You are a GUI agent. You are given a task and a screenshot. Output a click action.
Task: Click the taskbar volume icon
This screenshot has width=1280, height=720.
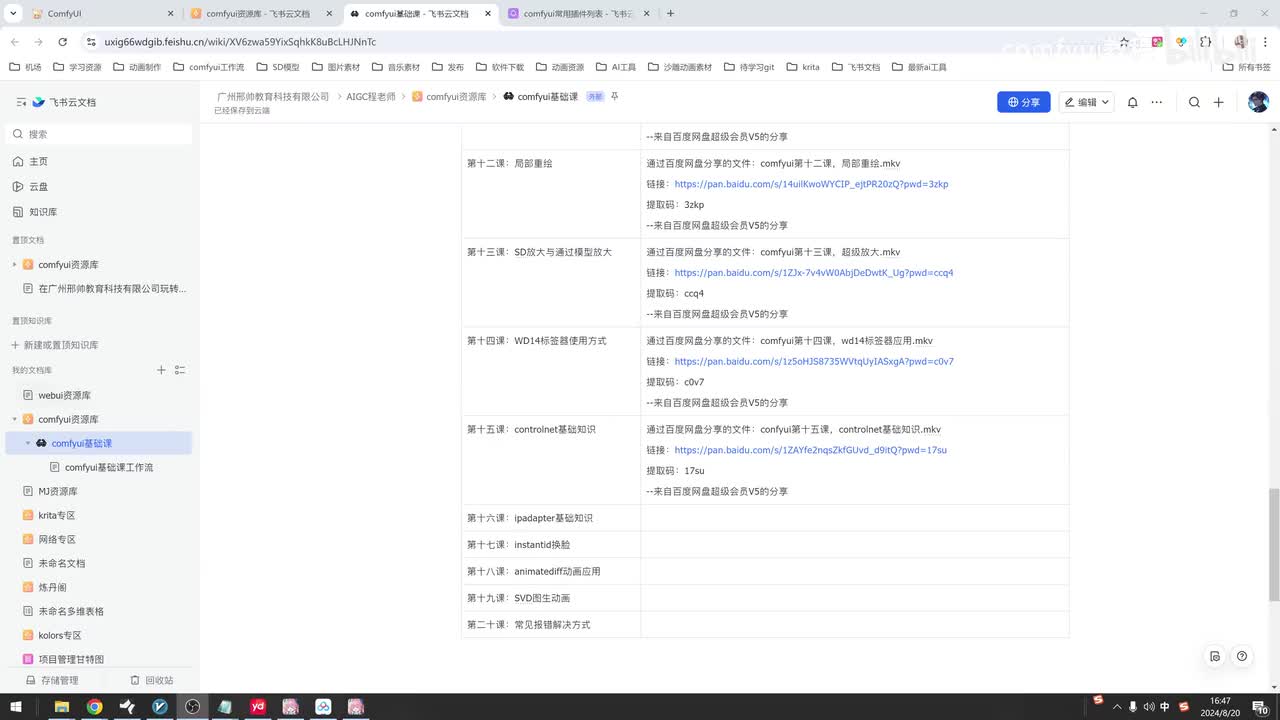1148,706
